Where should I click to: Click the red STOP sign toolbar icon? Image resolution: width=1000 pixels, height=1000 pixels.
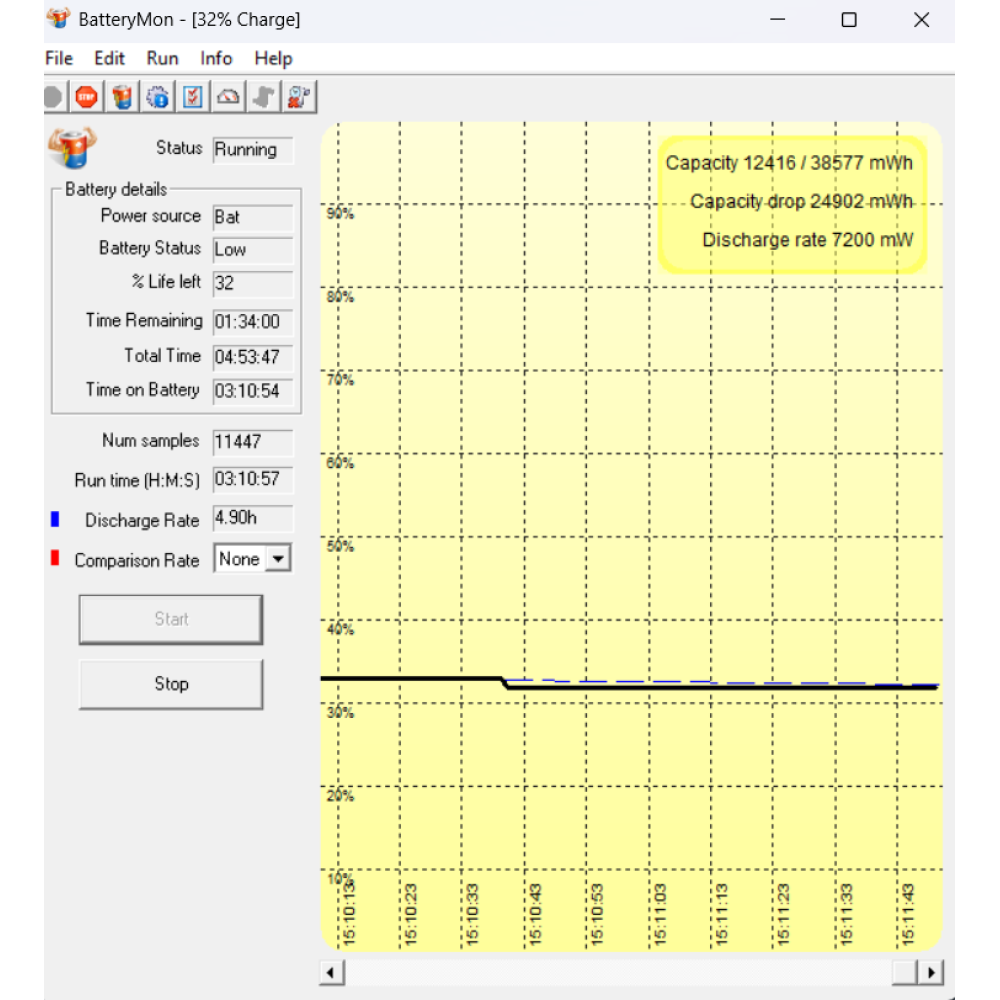[86, 97]
